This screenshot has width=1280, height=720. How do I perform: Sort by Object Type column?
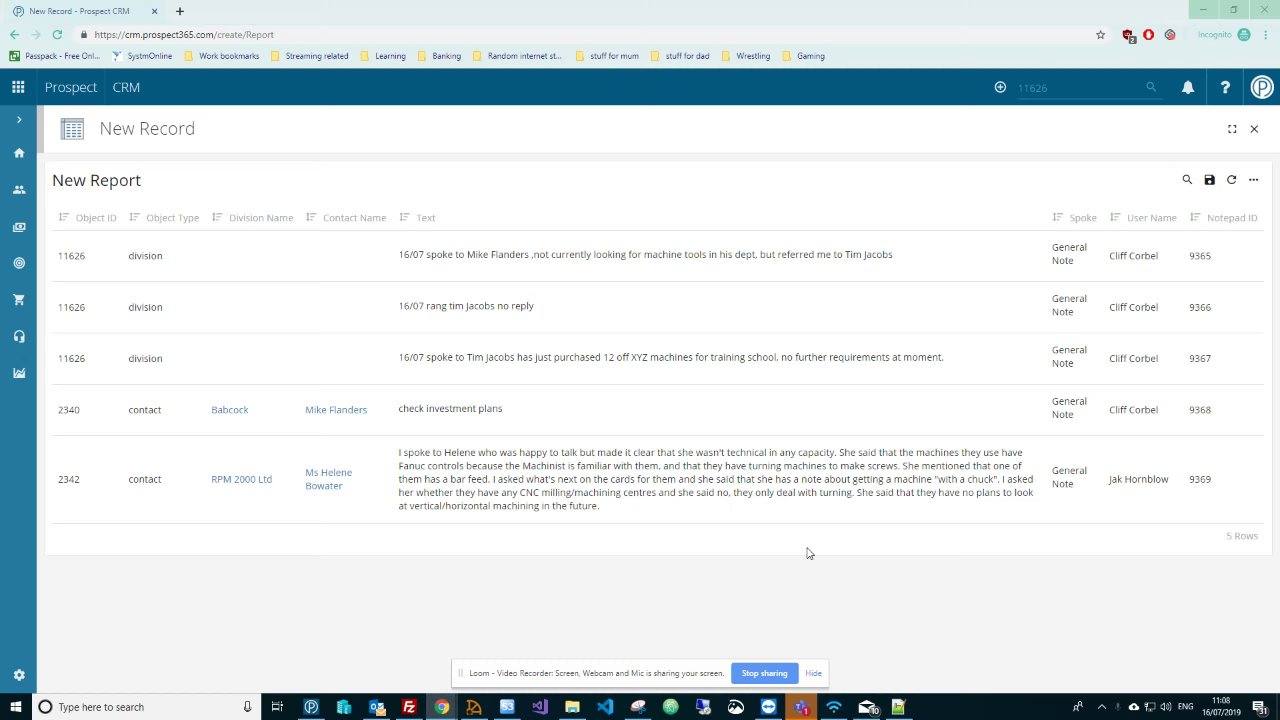(164, 217)
